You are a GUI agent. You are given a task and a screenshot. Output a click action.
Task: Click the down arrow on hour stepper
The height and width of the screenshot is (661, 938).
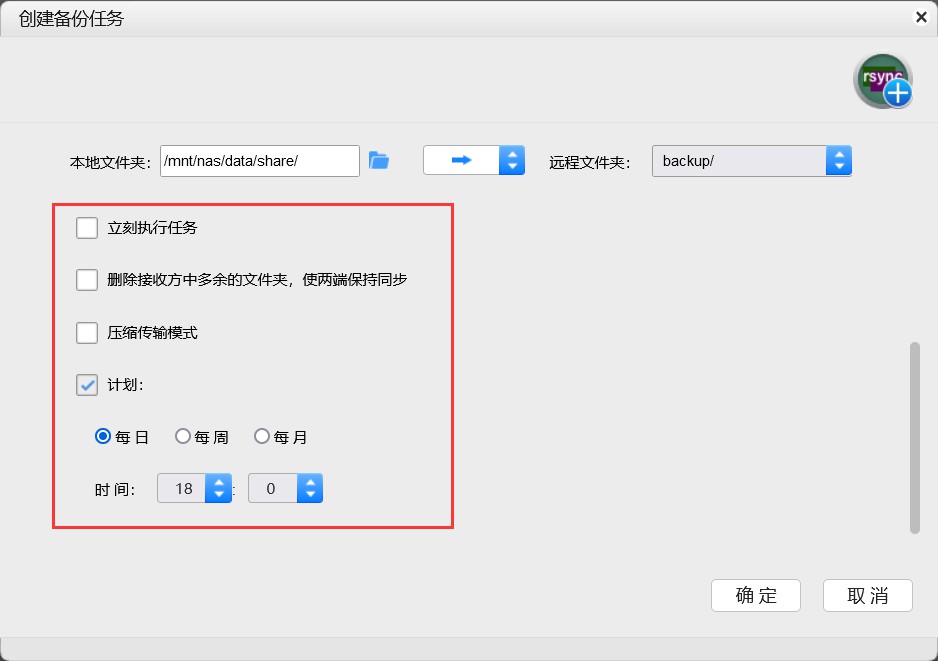pos(219,494)
